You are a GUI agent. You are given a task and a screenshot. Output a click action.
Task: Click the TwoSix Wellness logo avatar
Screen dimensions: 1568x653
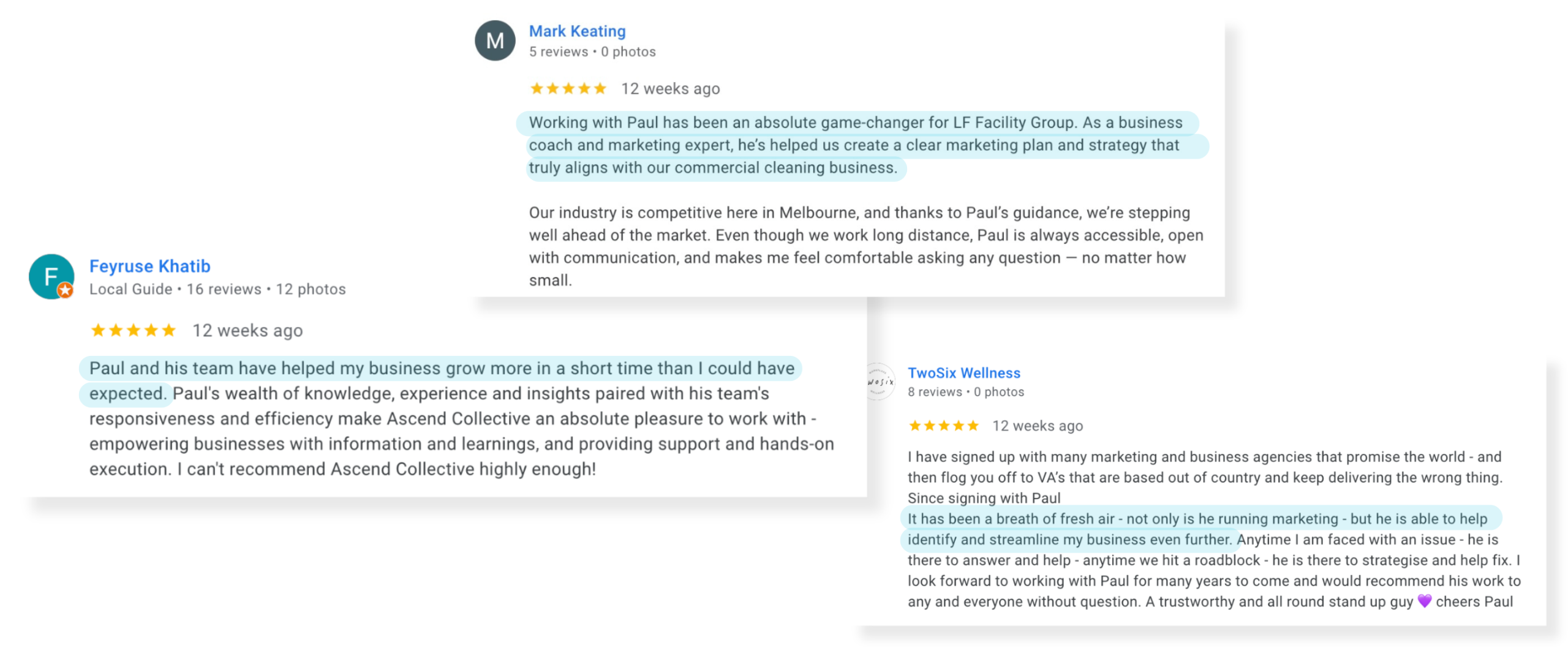(x=880, y=381)
